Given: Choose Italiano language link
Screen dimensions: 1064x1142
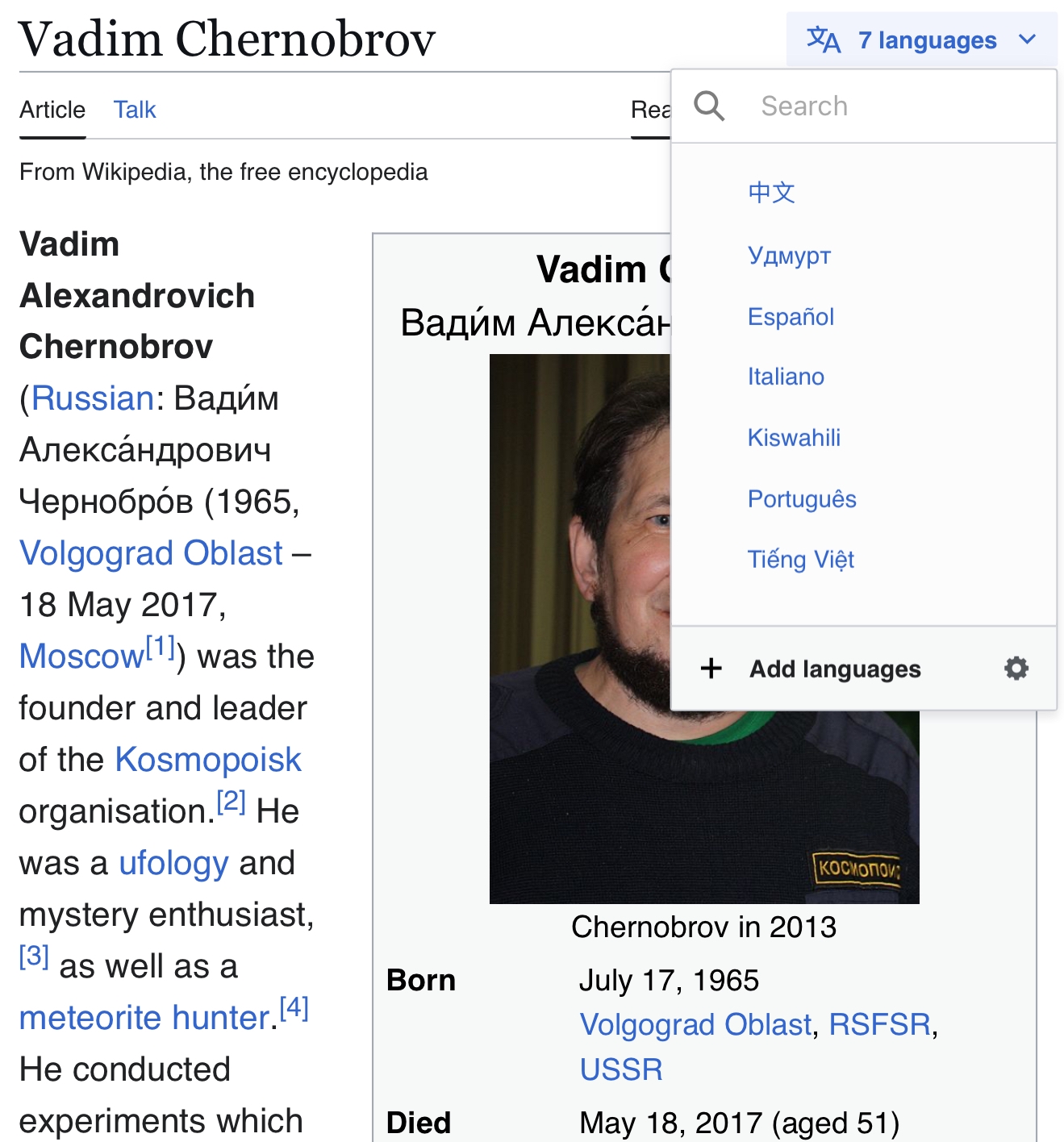Looking at the screenshot, I should pos(786,377).
